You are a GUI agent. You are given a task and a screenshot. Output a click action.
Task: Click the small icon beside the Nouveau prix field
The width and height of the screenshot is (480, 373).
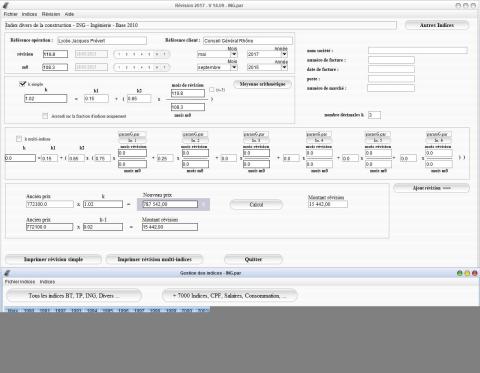click(x=203, y=204)
